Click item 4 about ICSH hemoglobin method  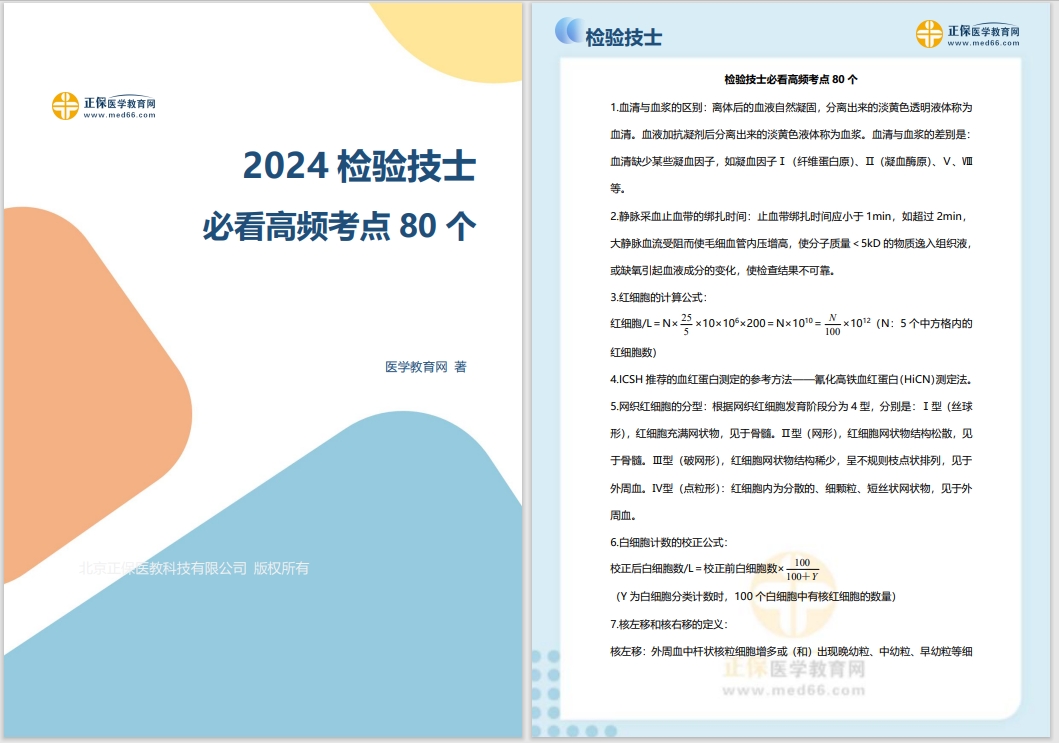pyautogui.click(x=790, y=379)
